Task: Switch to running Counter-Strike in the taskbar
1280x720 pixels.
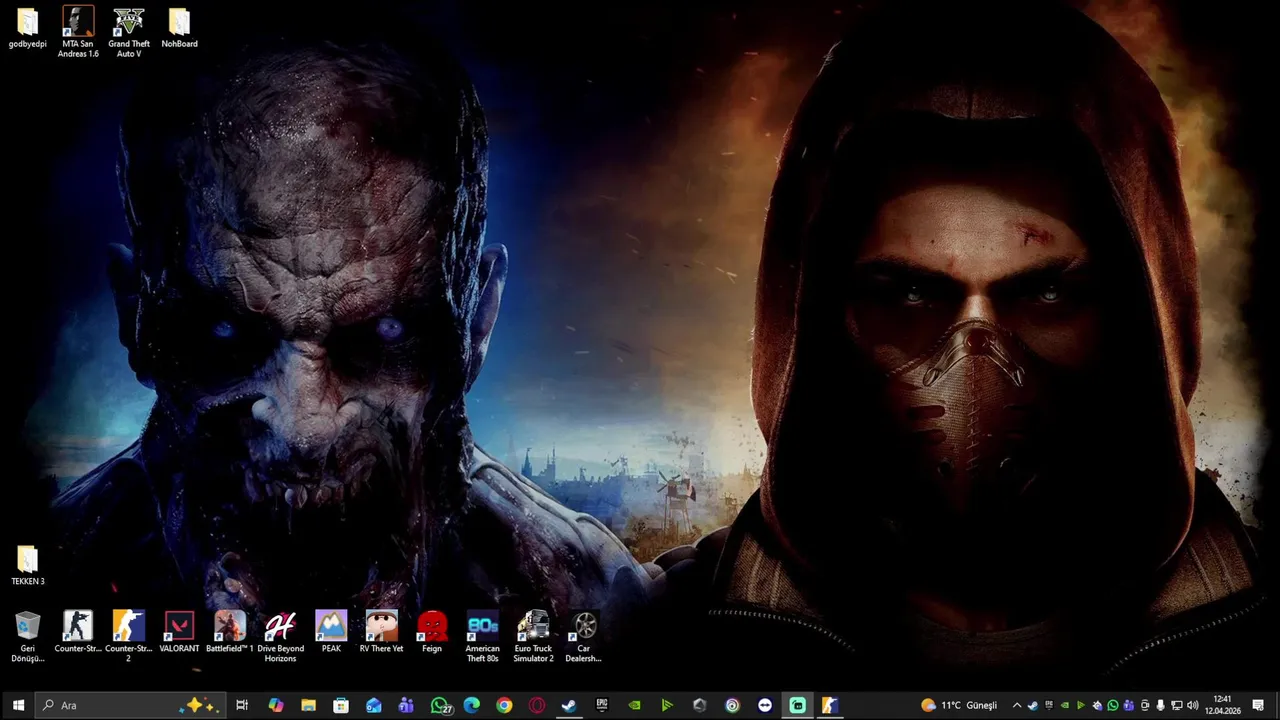Action: point(829,705)
